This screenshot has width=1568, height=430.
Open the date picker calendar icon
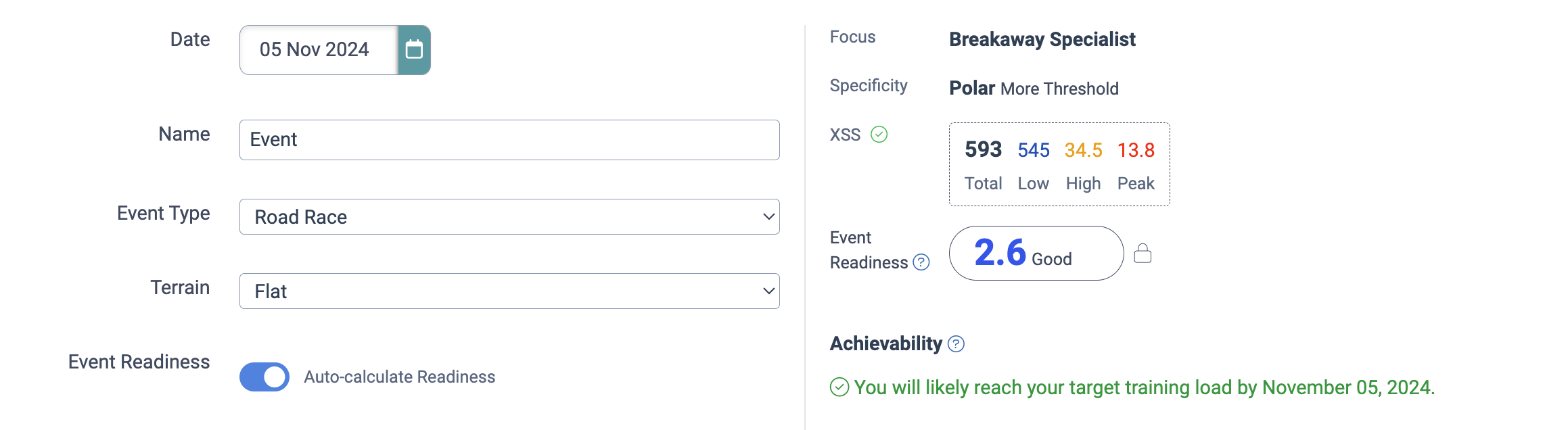414,50
